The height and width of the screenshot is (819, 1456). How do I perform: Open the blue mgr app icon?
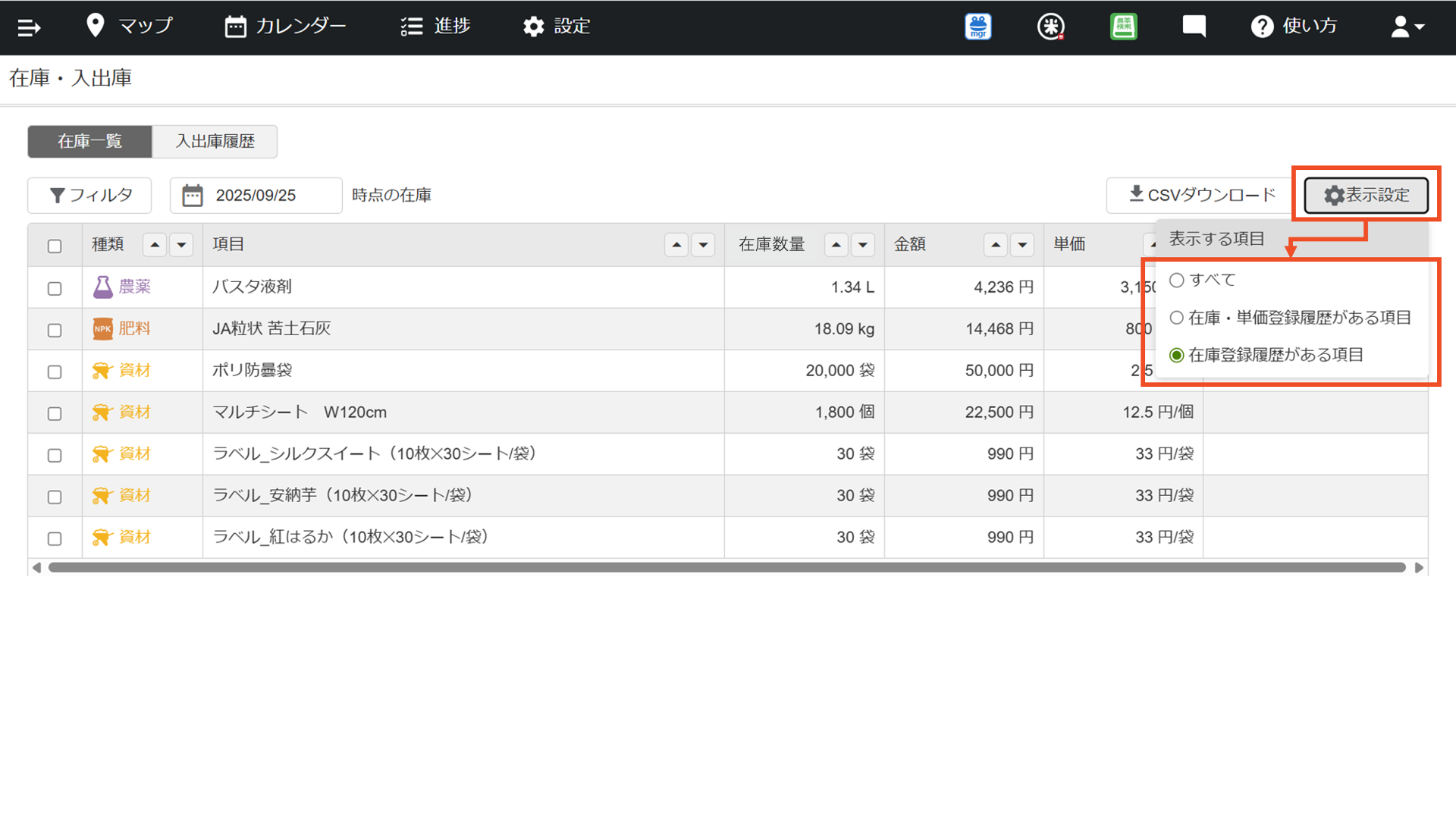(978, 27)
